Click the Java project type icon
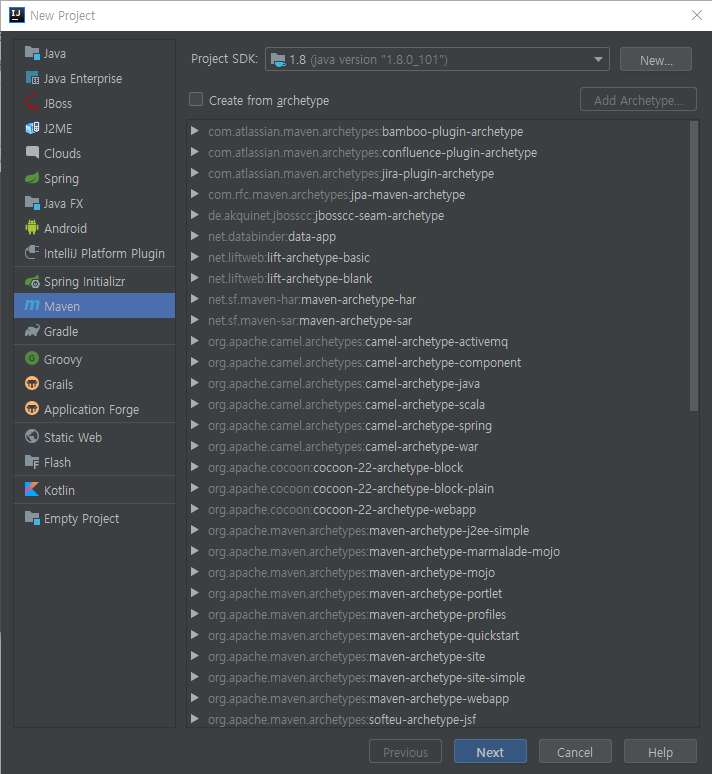The height and width of the screenshot is (774, 712). tap(32, 52)
